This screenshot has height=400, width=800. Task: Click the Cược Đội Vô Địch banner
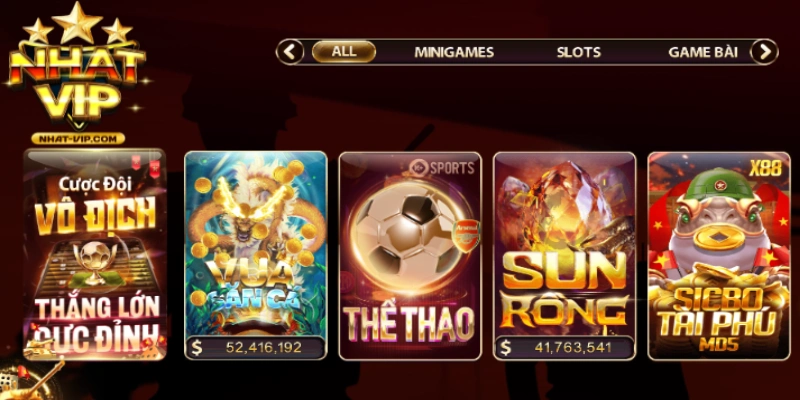[95, 254]
